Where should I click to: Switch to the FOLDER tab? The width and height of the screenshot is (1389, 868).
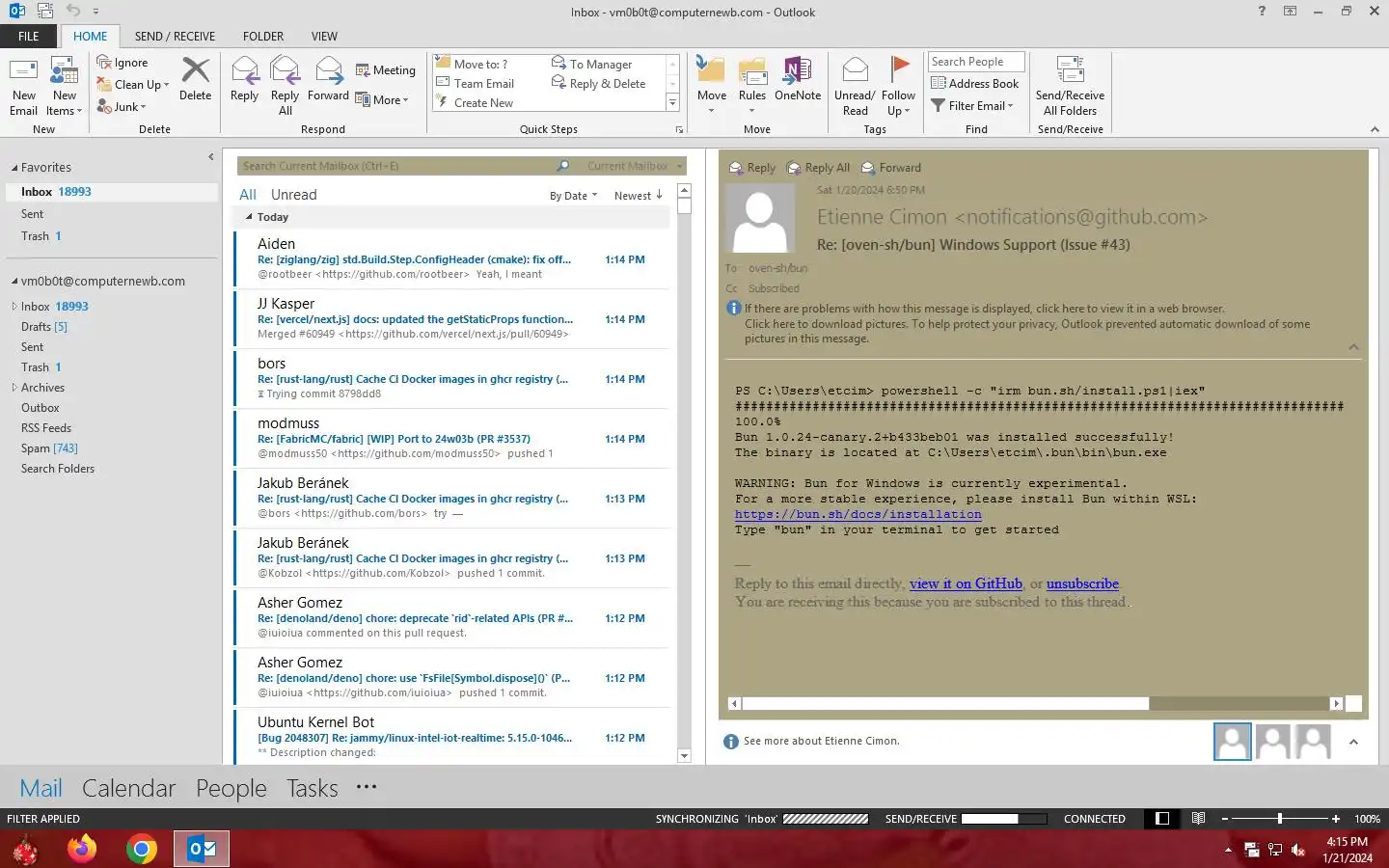pos(263,37)
